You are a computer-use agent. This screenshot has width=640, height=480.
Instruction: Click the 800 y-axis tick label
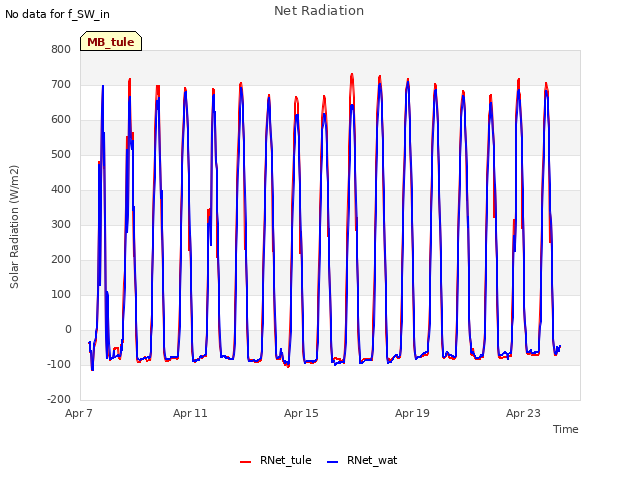[61, 49]
